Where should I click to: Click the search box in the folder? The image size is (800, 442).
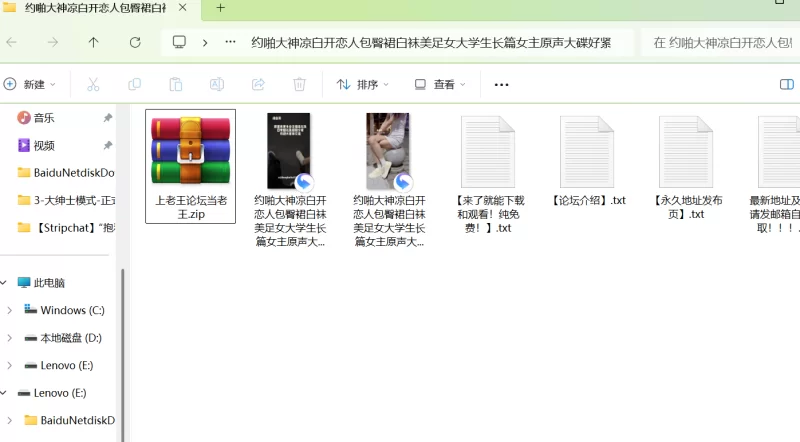[720, 43]
